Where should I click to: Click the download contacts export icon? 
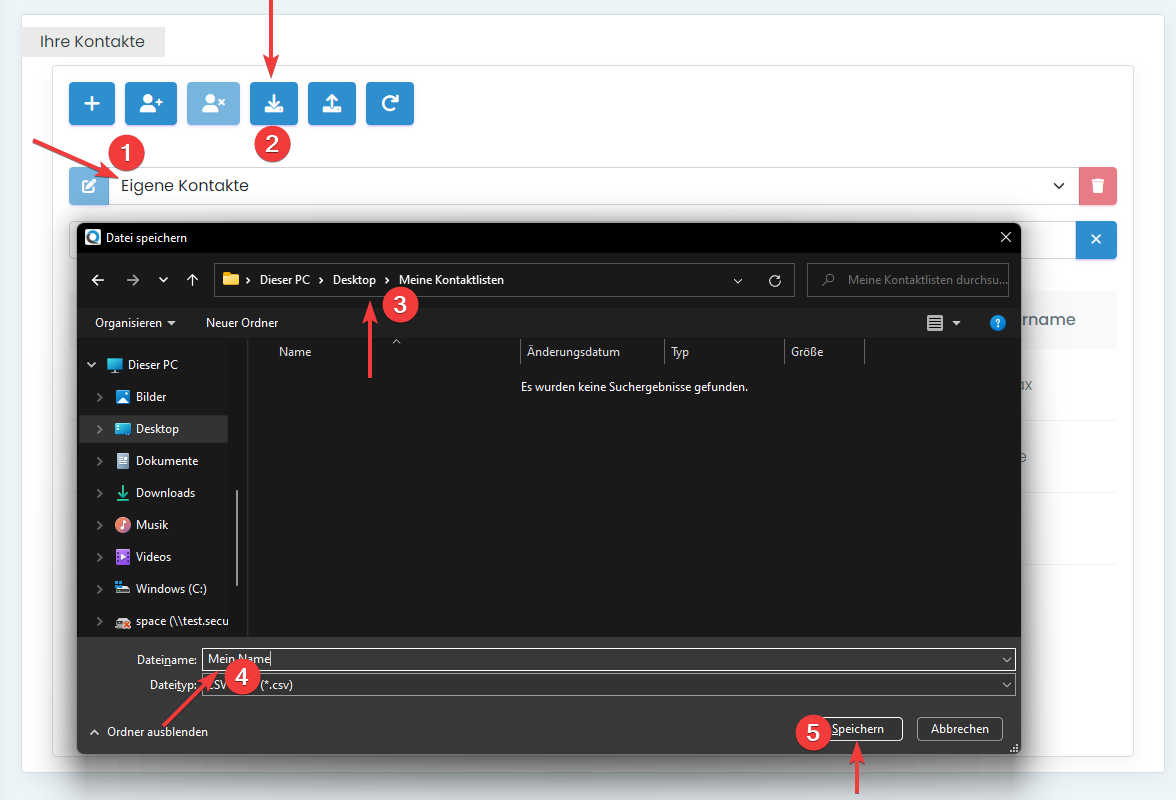click(x=274, y=104)
